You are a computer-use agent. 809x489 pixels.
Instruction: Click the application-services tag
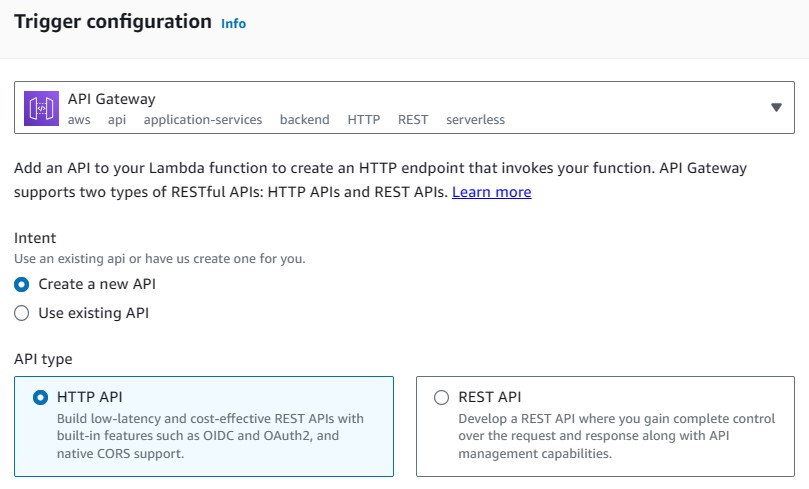click(202, 120)
